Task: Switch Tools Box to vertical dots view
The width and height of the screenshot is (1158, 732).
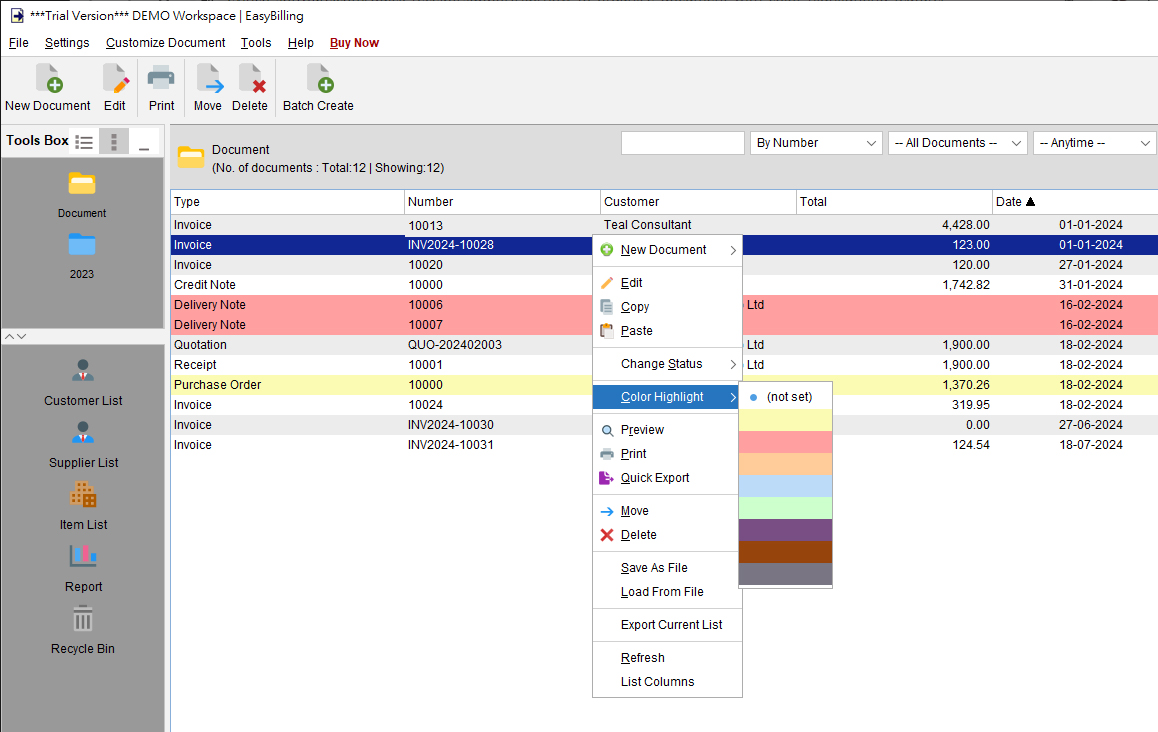Action: point(114,142)
